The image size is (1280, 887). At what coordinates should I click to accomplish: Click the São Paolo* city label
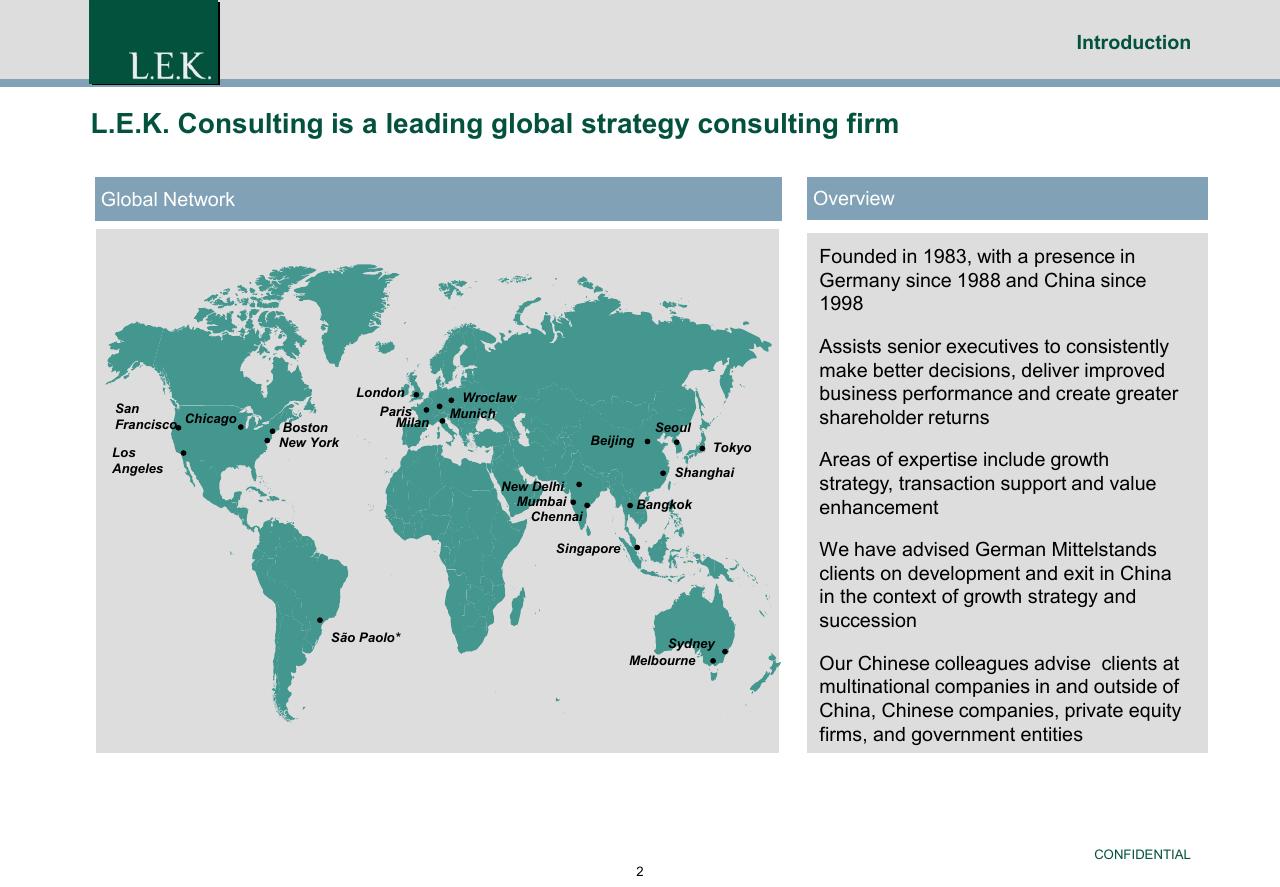[366, 638]
